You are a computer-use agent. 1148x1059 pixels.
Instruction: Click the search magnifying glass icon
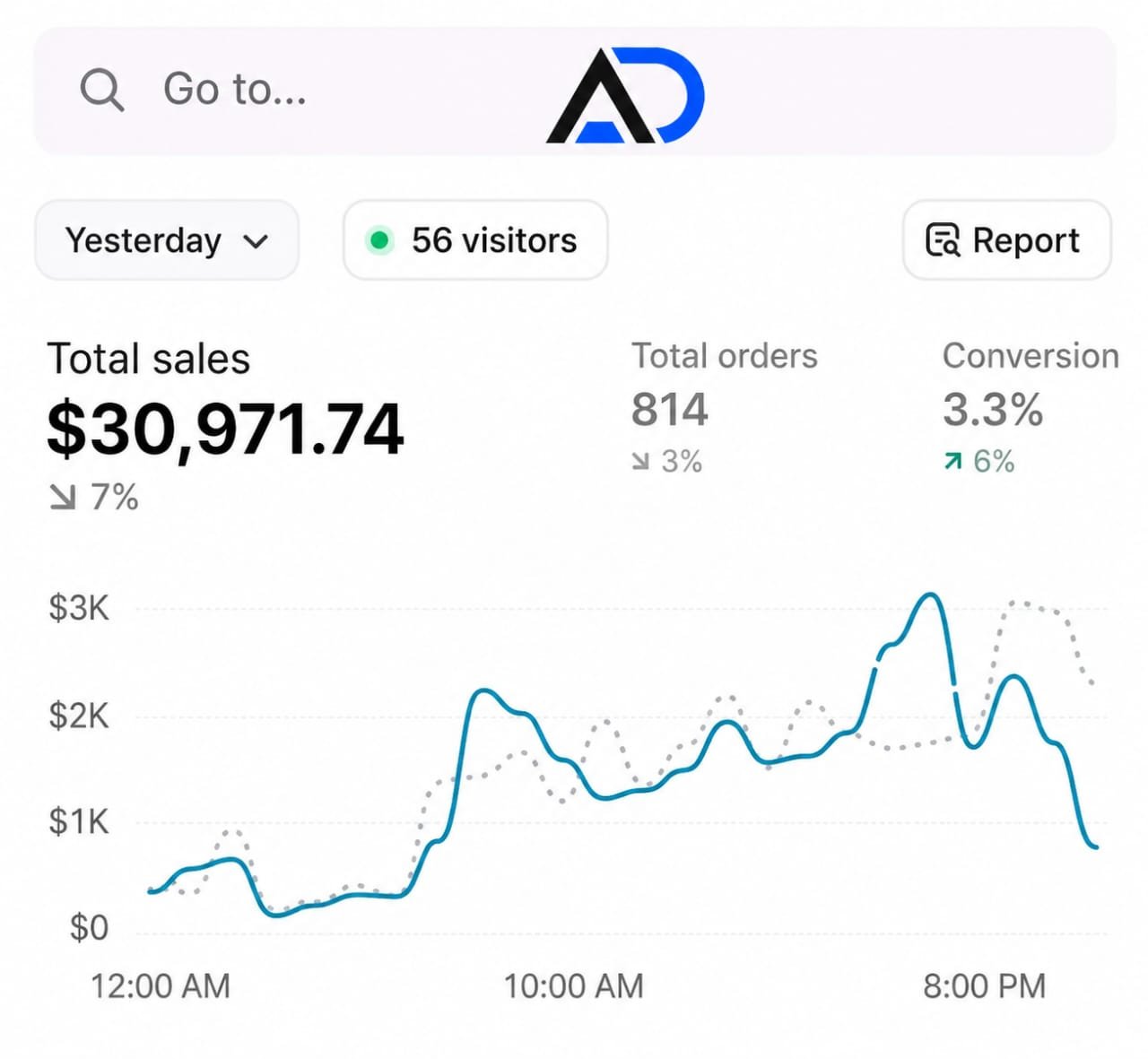[x=102, y=90]
